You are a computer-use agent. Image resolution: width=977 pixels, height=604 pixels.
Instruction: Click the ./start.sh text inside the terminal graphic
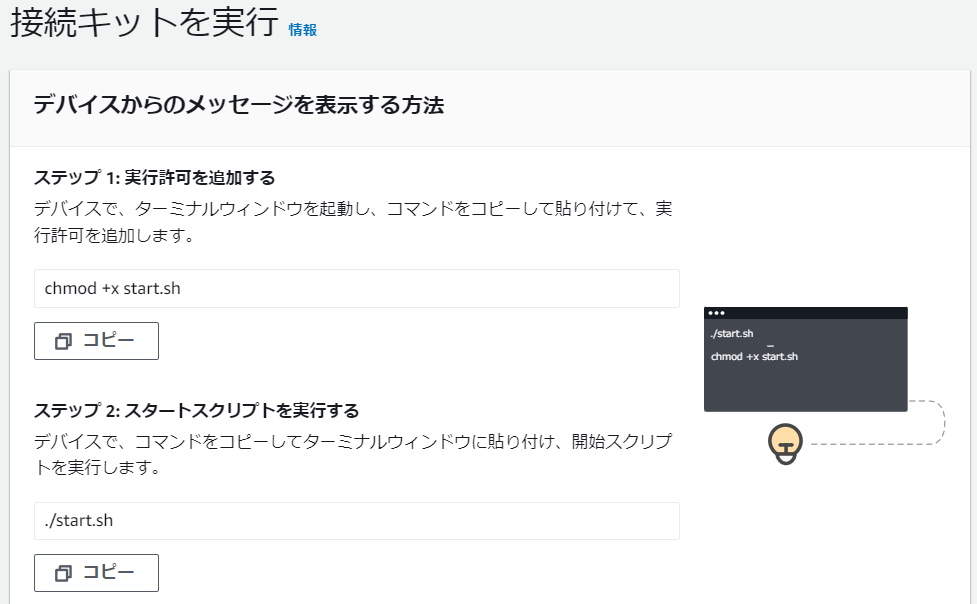[x=734, y=333]
